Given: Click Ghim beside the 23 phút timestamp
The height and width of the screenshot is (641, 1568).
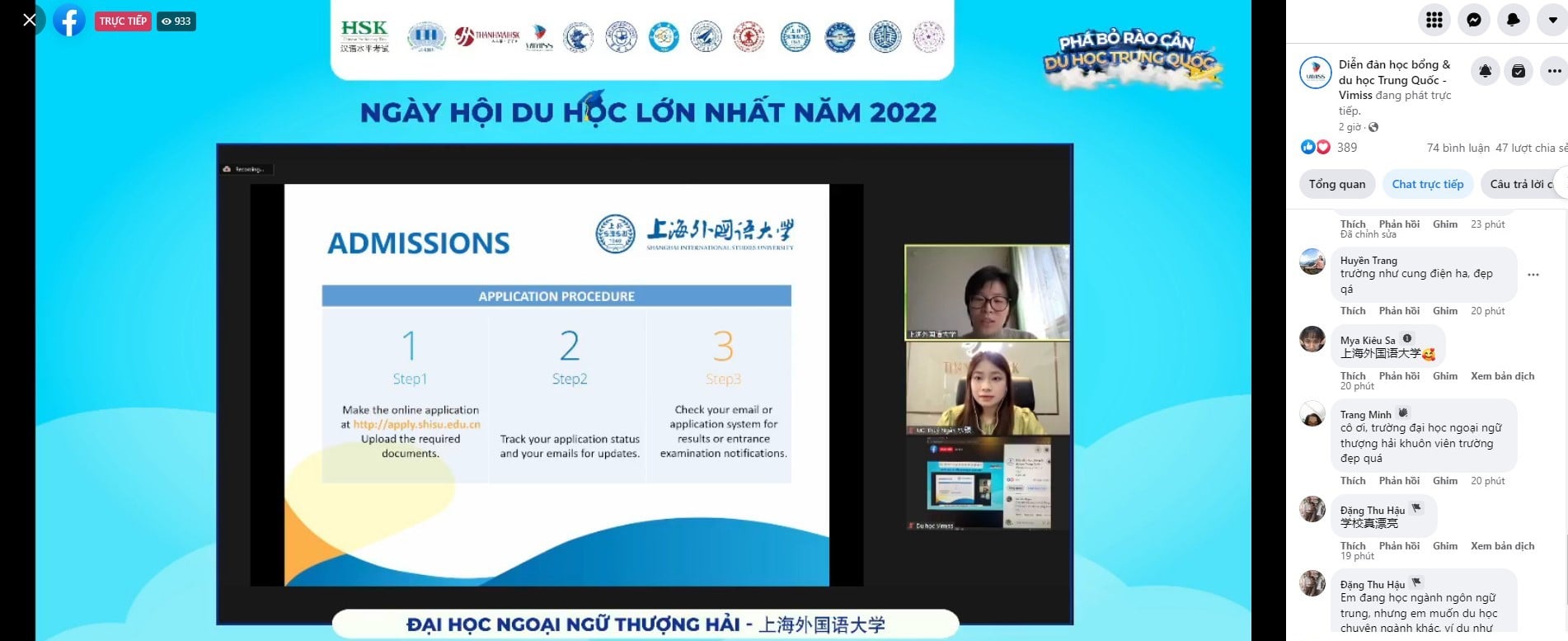Looking at the screenshot, I should point(1445,224).
